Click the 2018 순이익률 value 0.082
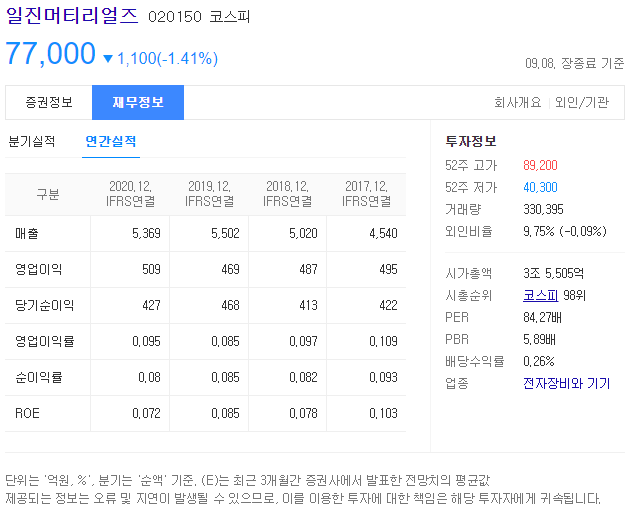Viewport: 633px width, 513px height. 303,377
